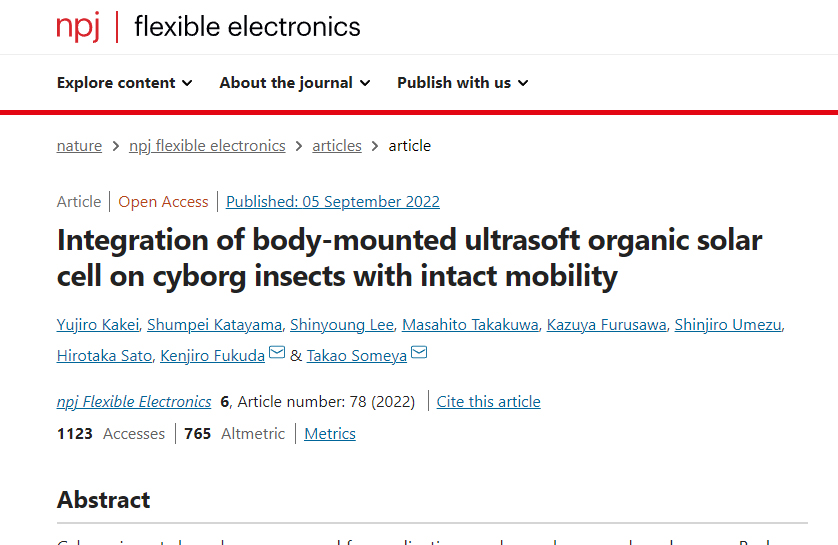This screenshot has width=838, height=545.
Task: Click the italic npj Flexible Electronics journal link
Action: [x=134, y=402]
